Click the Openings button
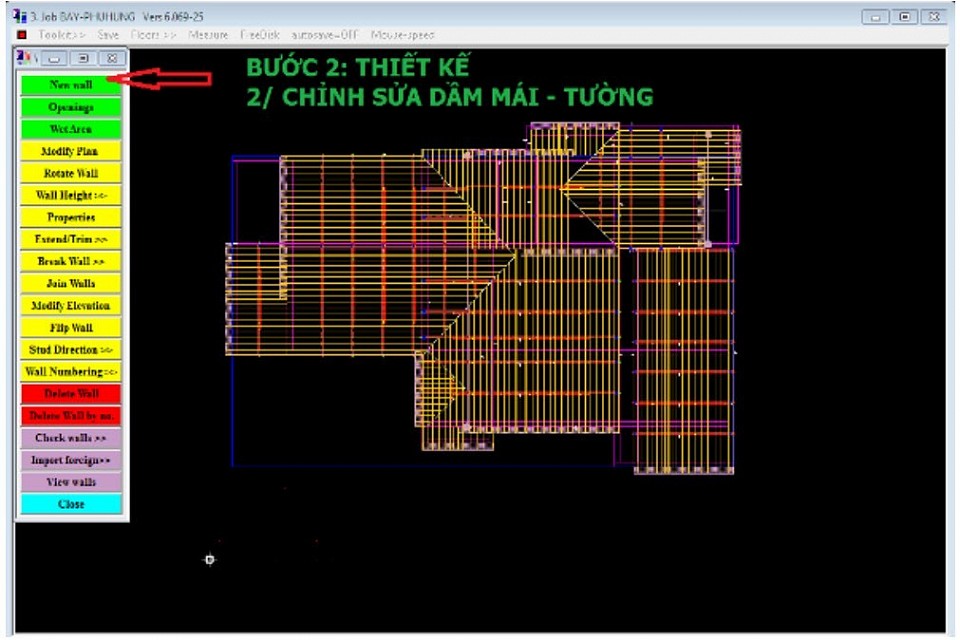 (70, 107)
